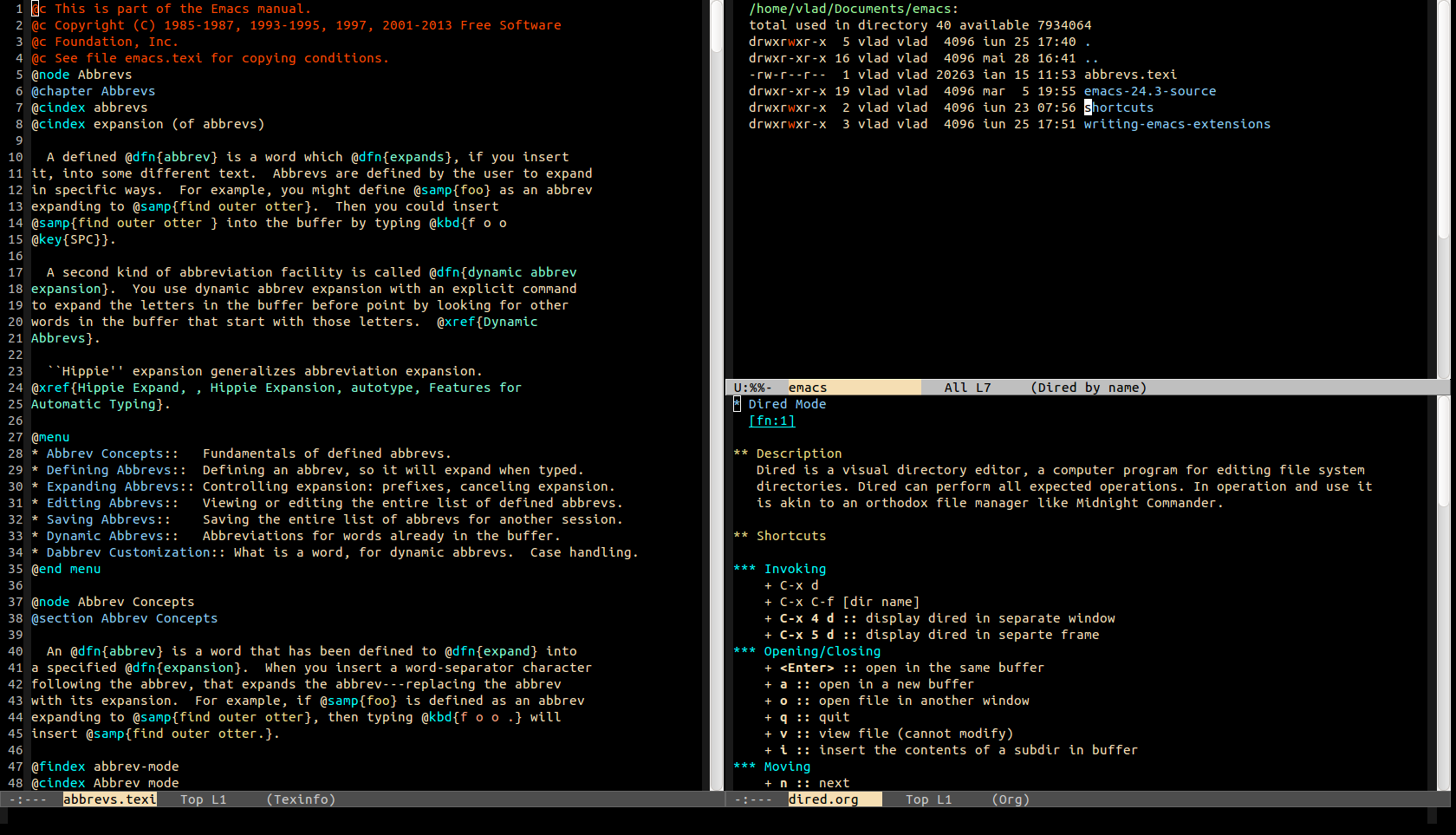This screenshot has height=835, width=1456.
Task: Open the emacs-24.3-source directory
Action: click(1150, 91)
